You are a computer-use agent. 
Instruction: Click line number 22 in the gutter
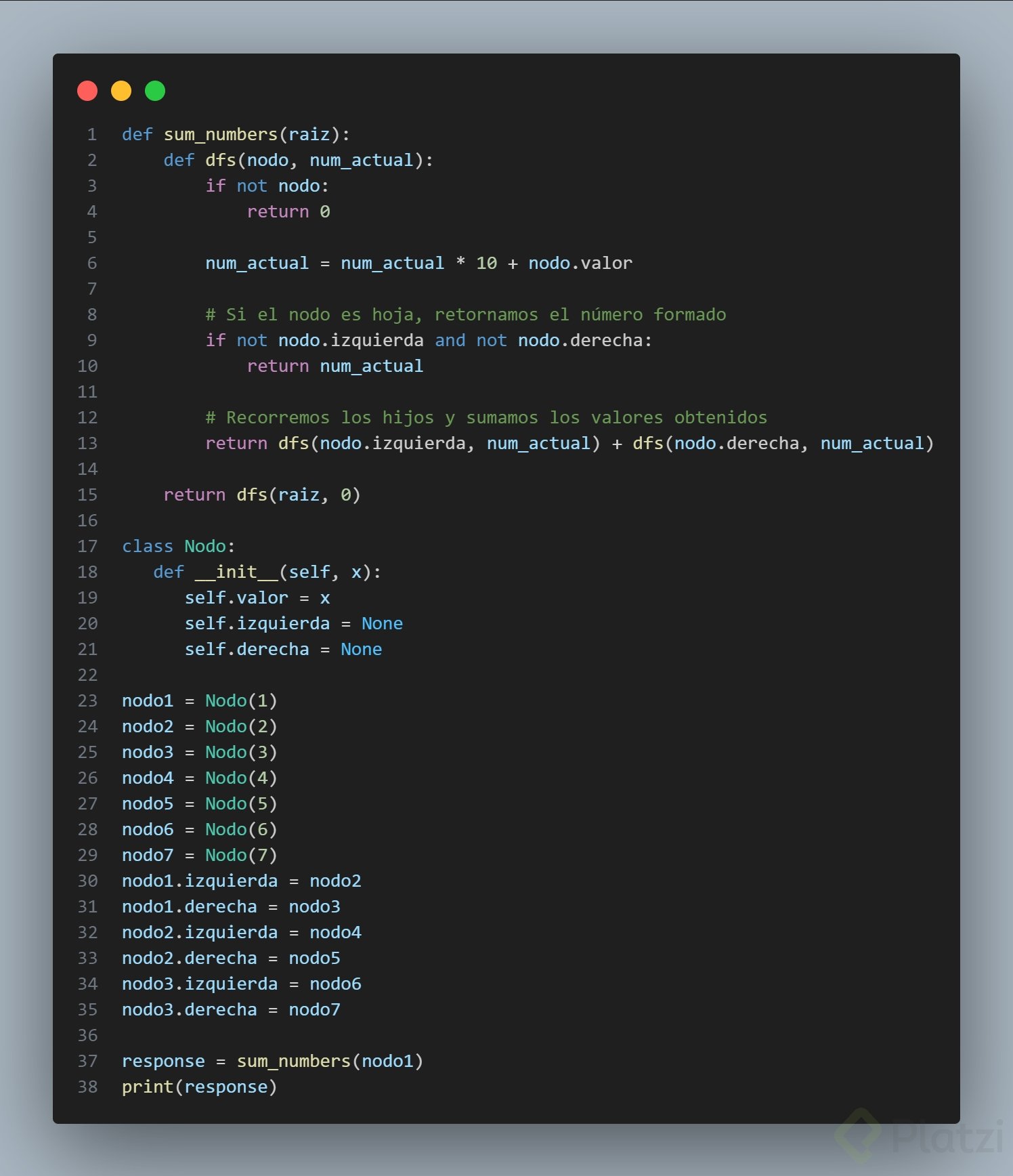tap(87, 675)
